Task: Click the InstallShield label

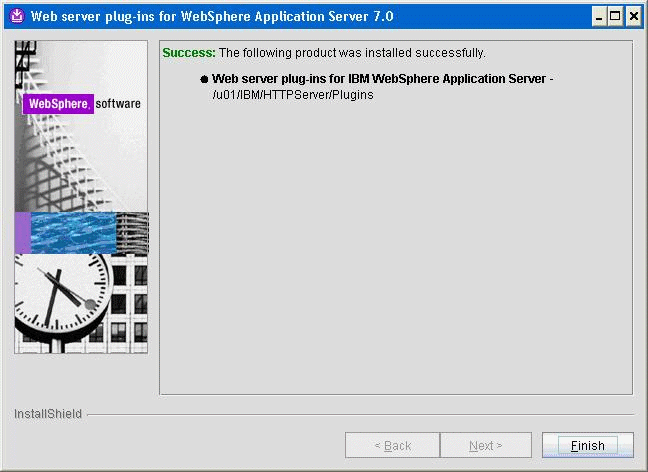Action: (48, 414)
